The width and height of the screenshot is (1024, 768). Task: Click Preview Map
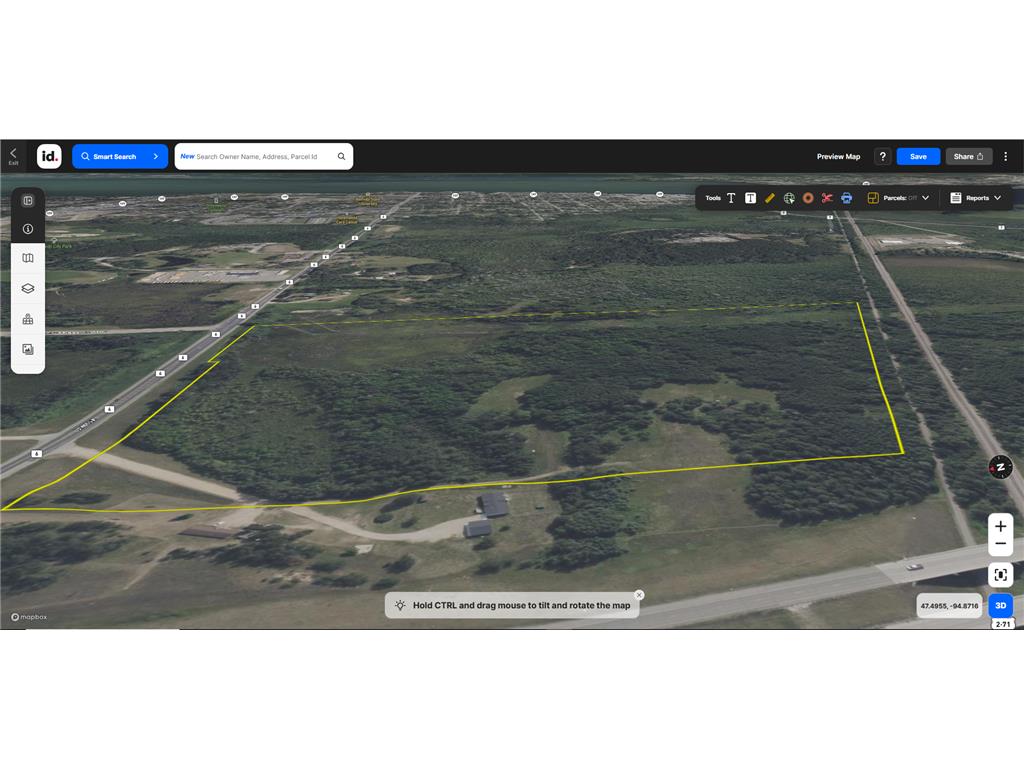[838, 157]
